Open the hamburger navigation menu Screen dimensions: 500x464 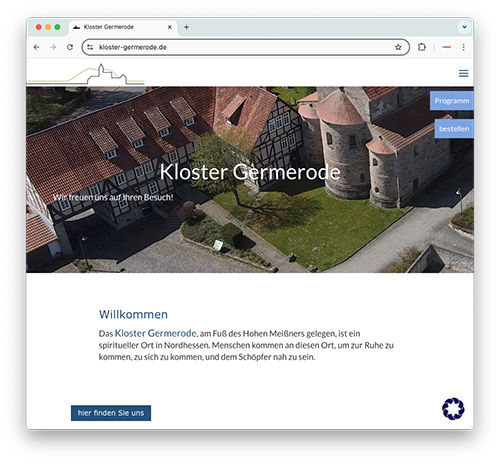click(463, 73)
